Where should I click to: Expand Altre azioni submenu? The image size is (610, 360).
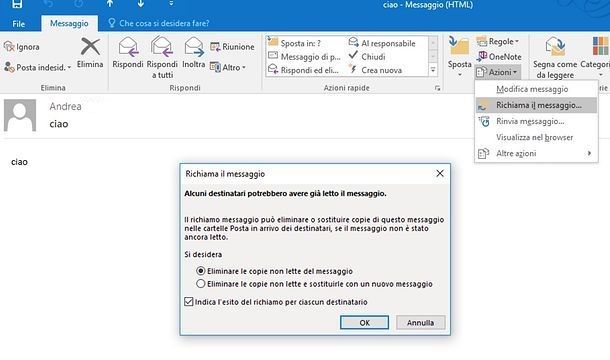[x=536, y=153]
